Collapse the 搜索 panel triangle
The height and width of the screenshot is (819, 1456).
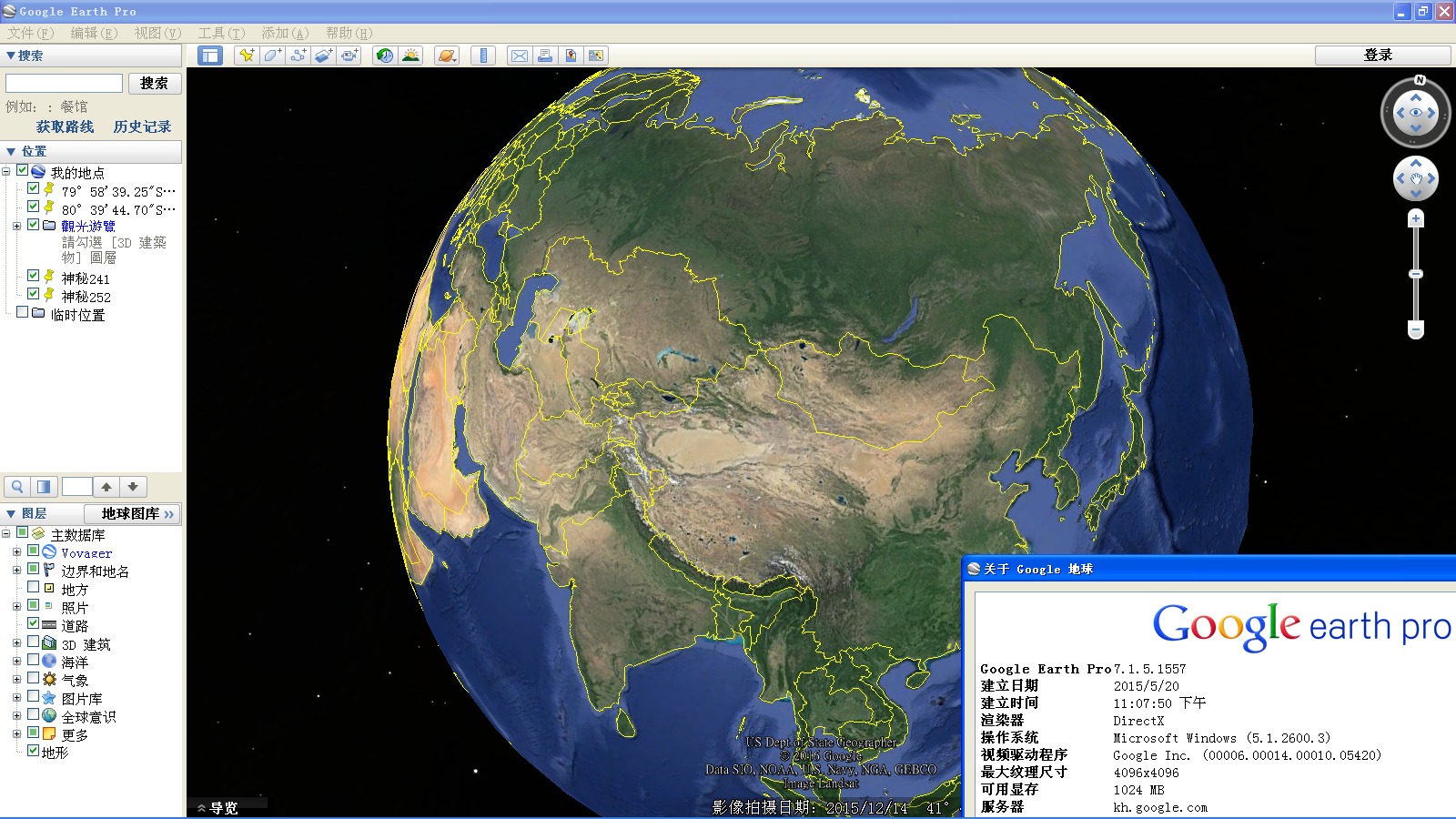(x=11, y=56)
